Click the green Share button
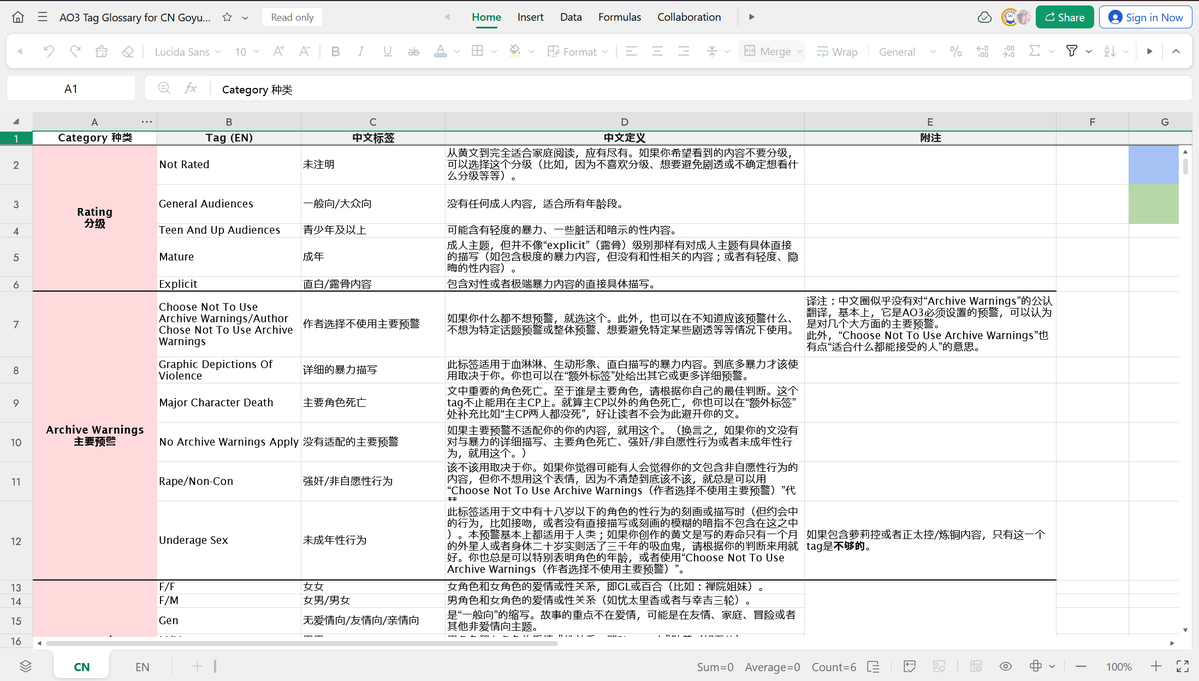The width and height of the screenshot is (1199, 681). pos(1064,17)
